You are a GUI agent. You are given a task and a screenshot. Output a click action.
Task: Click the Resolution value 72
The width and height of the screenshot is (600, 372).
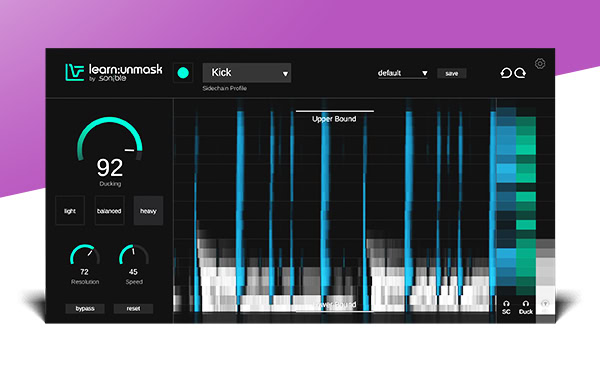point(85,272)
